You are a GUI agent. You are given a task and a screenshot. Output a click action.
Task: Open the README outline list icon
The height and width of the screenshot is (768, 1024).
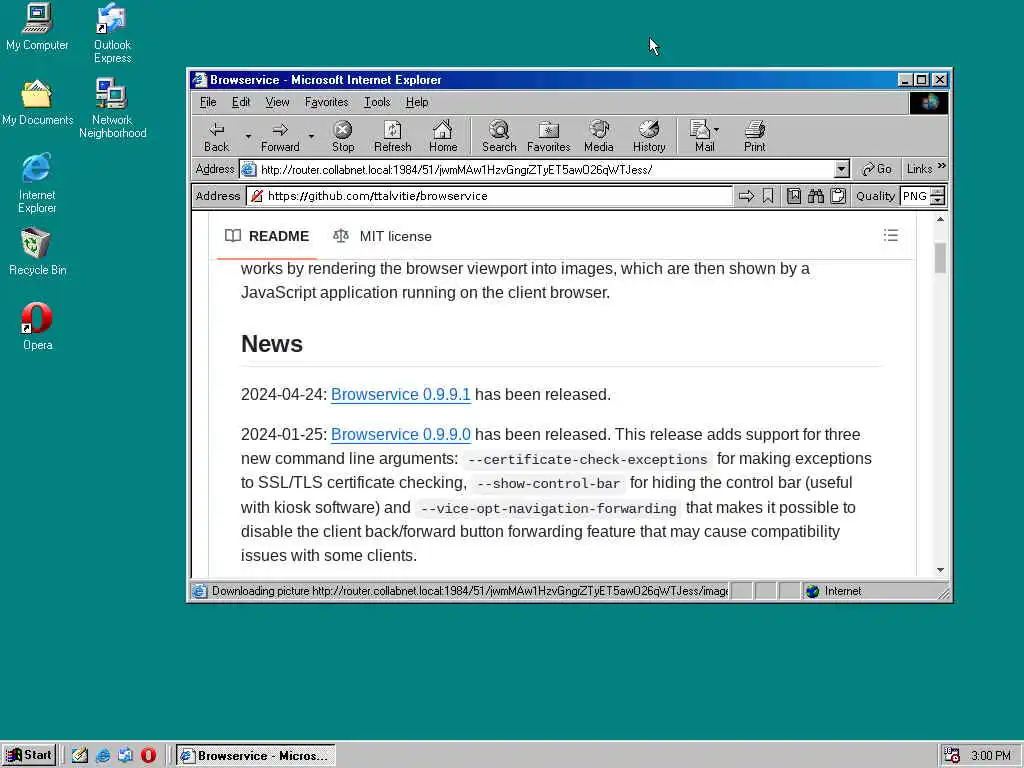(891, 235)
